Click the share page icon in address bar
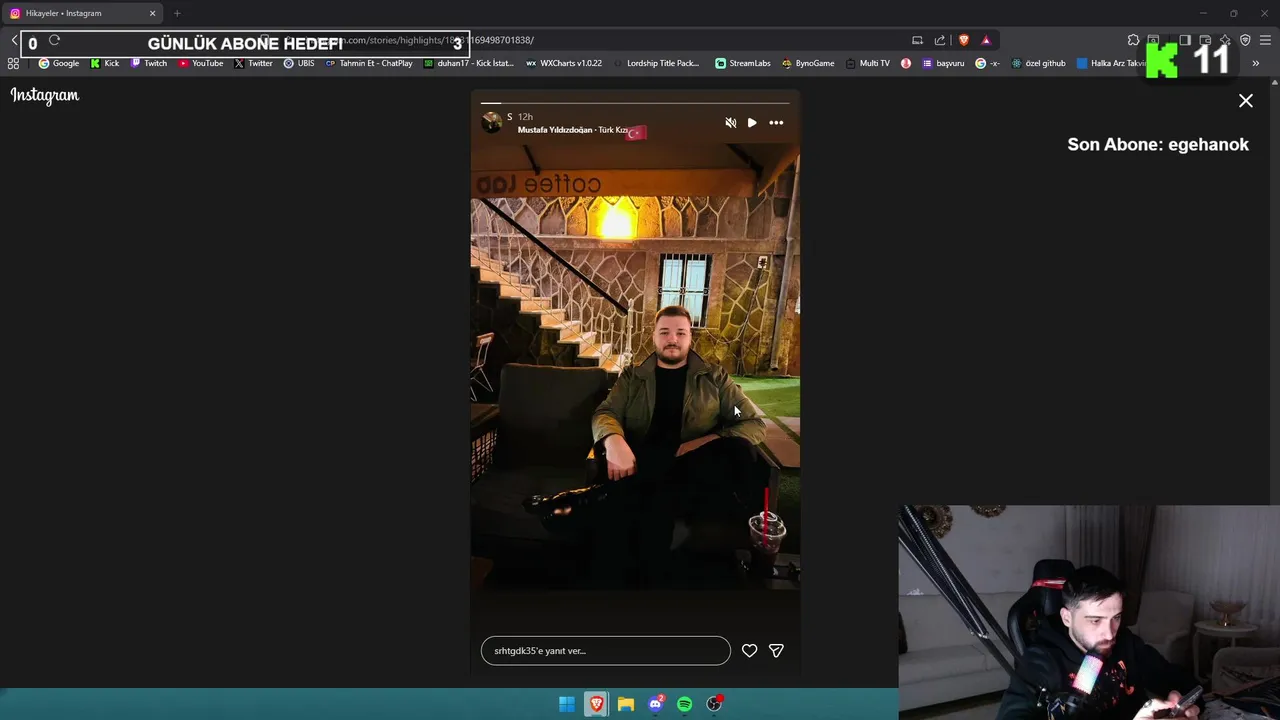The image size is (1280, 720). coord(940,41)
